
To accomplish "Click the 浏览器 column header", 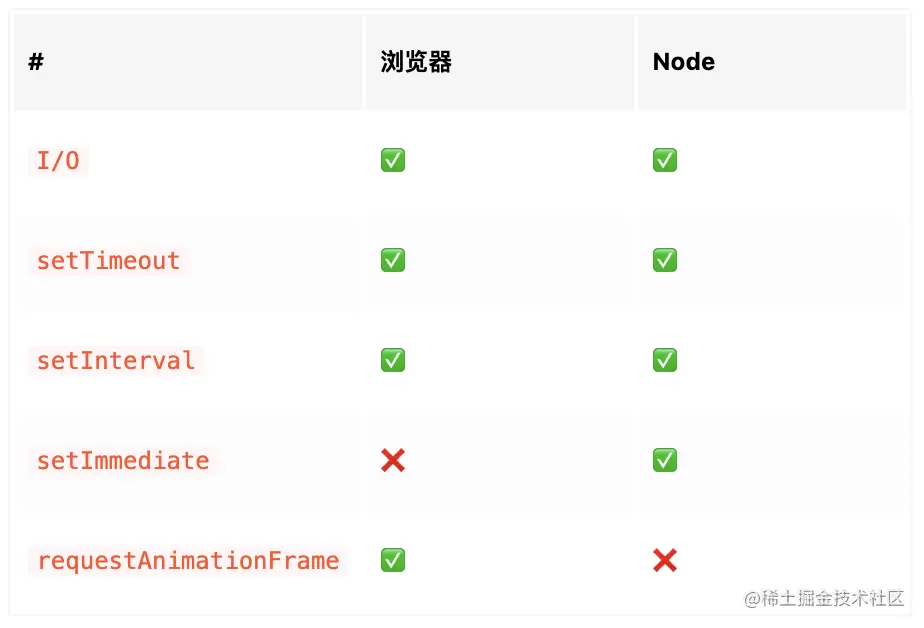I will 415,62.
